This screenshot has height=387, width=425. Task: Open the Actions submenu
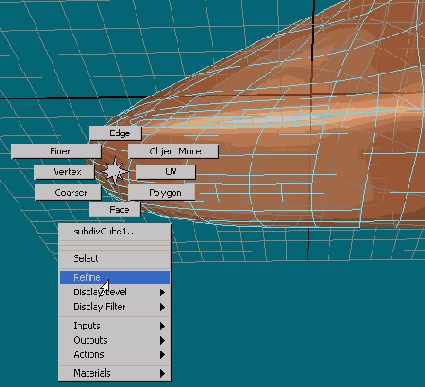click(115, 354)
